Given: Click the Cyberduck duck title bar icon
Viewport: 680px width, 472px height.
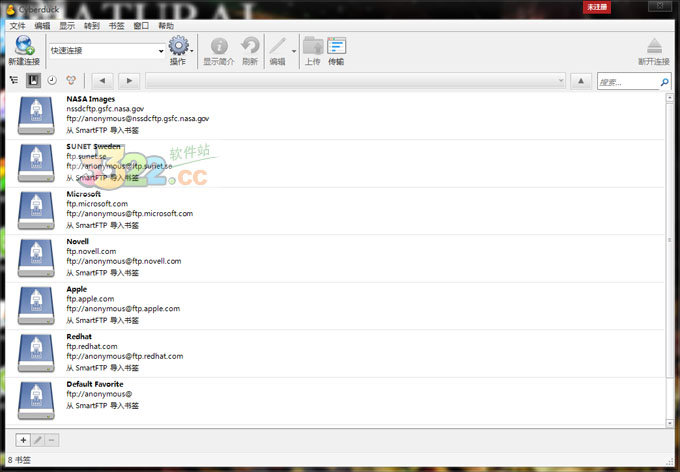Looking at the screenshot, I should pos(10,9).
